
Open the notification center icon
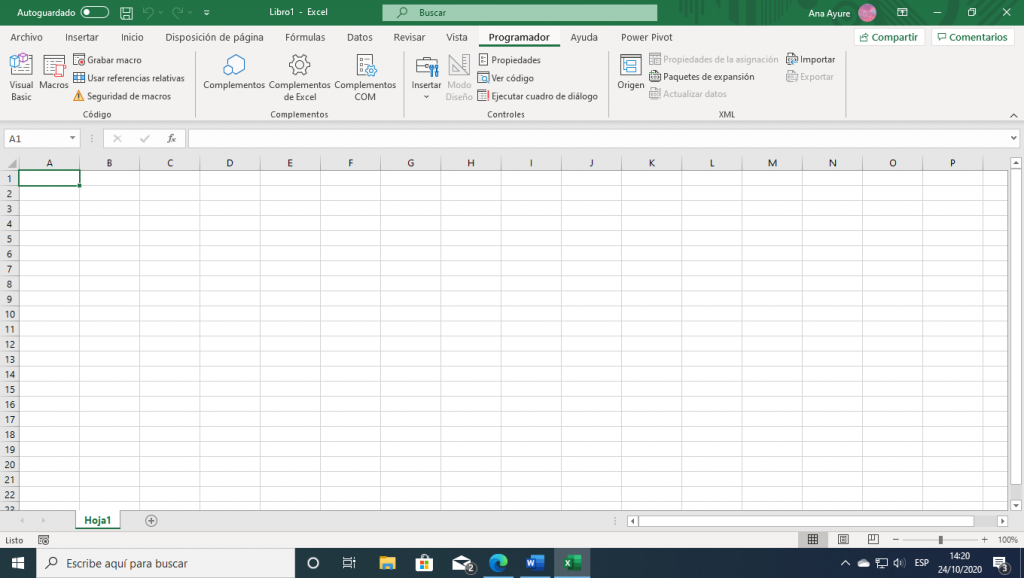coord(1000,563)
